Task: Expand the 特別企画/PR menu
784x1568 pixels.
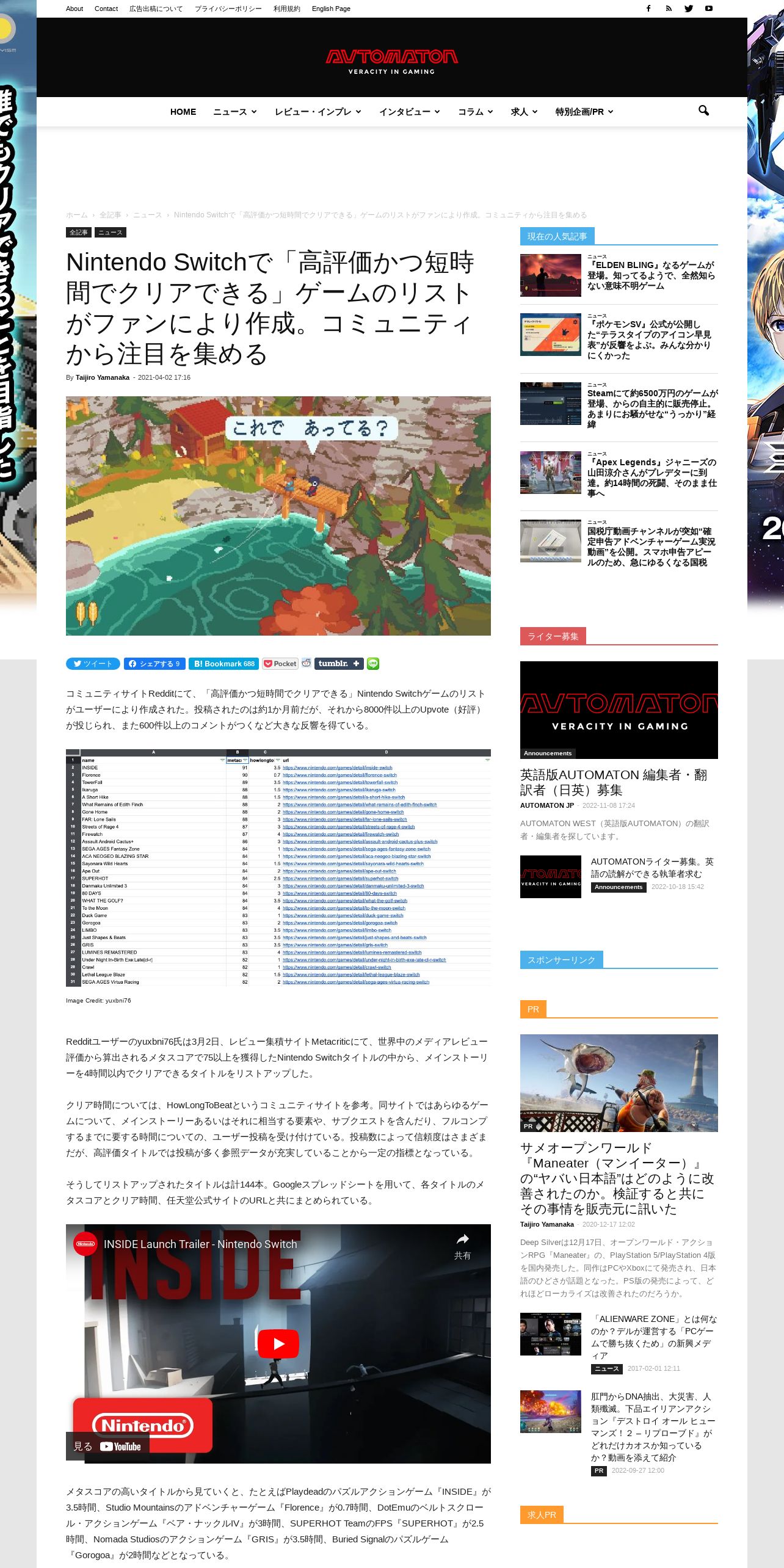Action: 584,112
